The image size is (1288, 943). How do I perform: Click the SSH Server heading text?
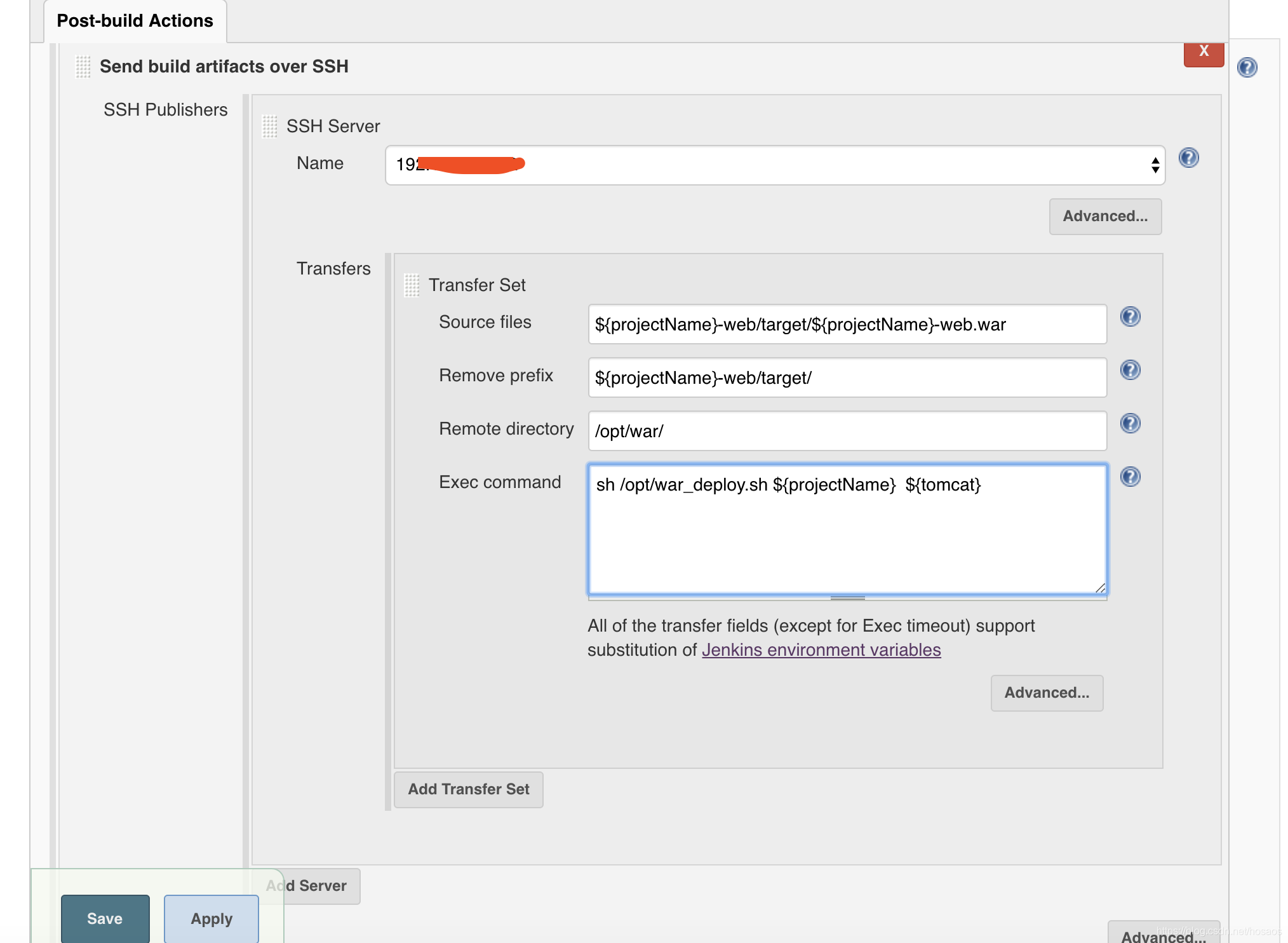(333, 126)
